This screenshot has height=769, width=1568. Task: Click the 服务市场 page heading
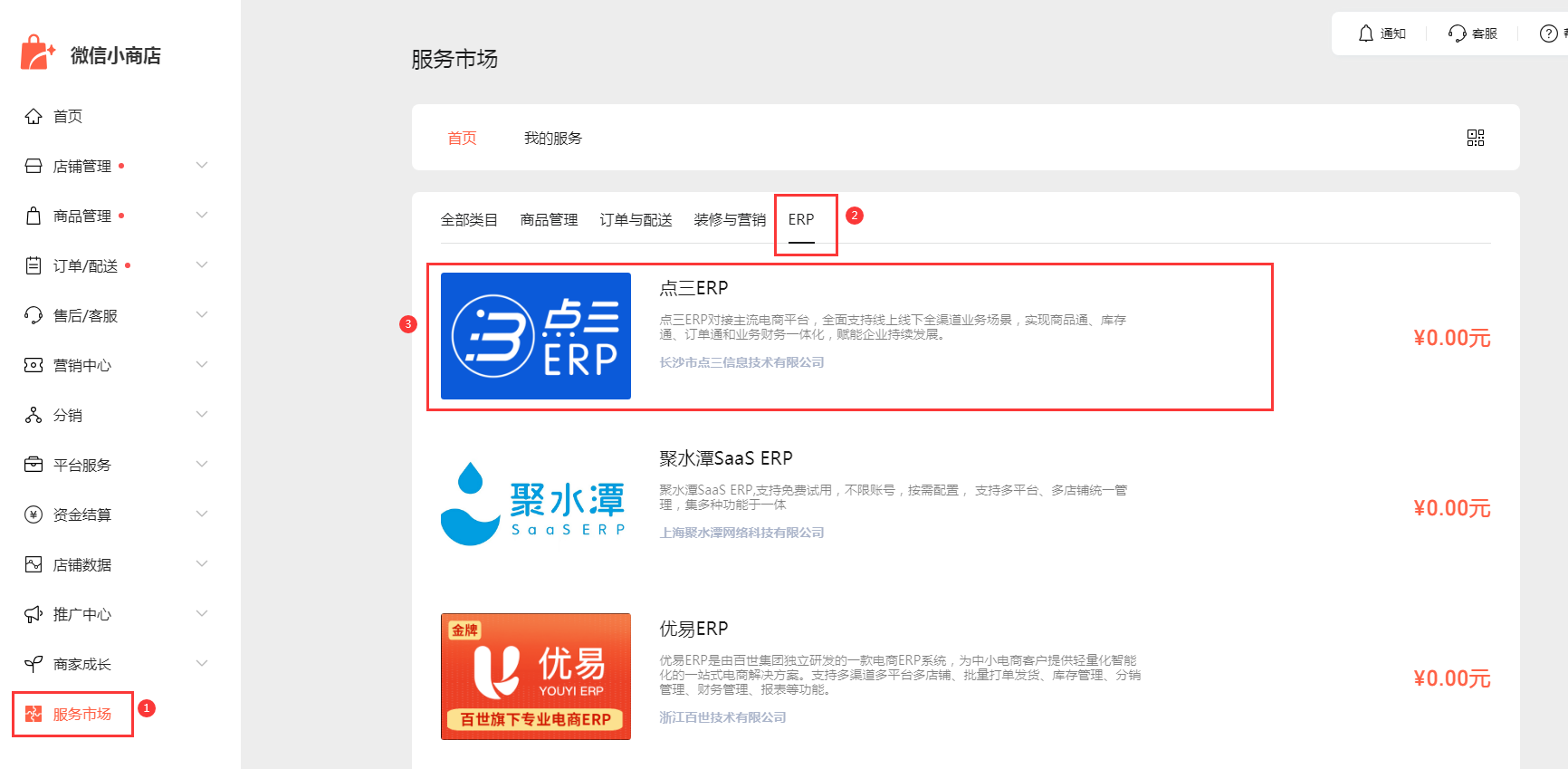click(x=454, y=59)
